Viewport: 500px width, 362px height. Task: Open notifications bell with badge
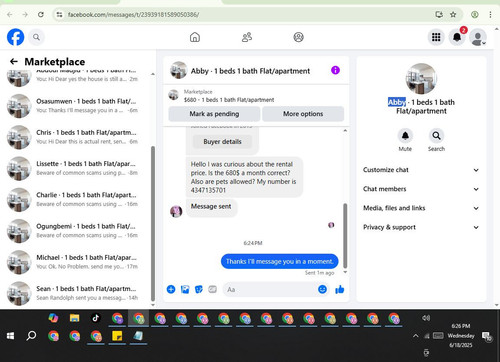tap(457, 37)
